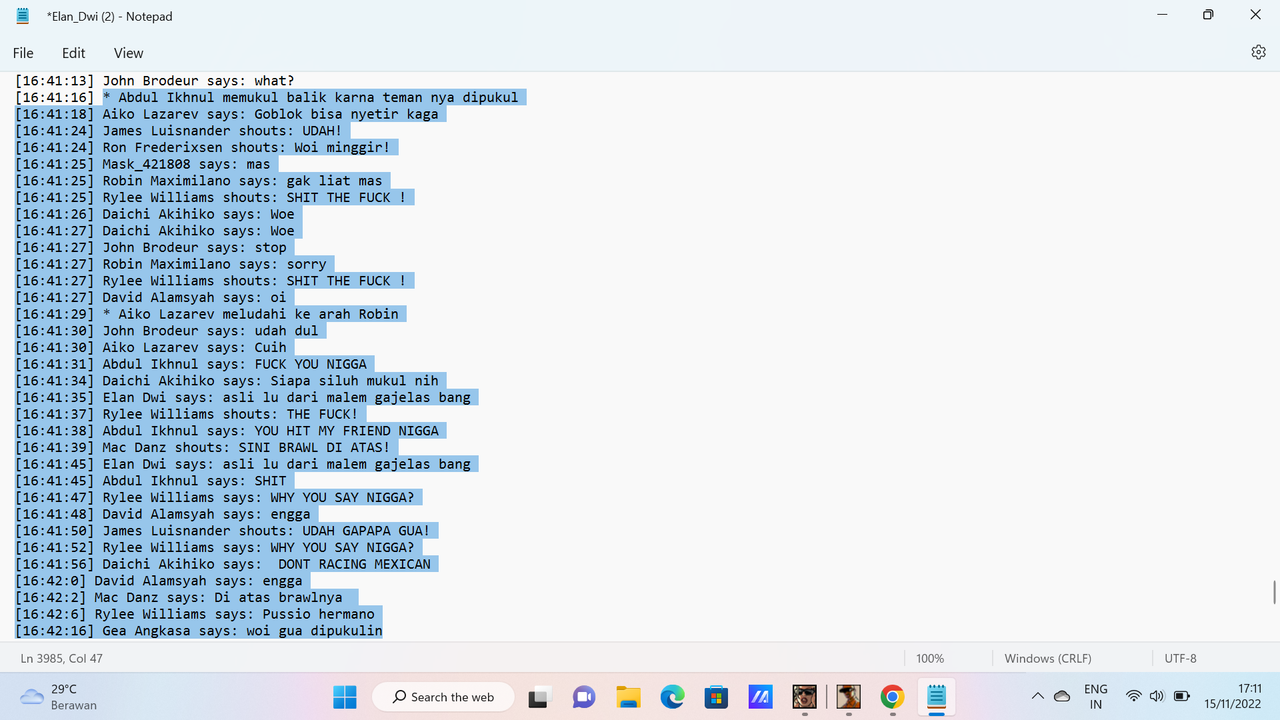Launch the Chat app from taskbar
Viewport: 1280px width, 720px height.
[584, 697]
